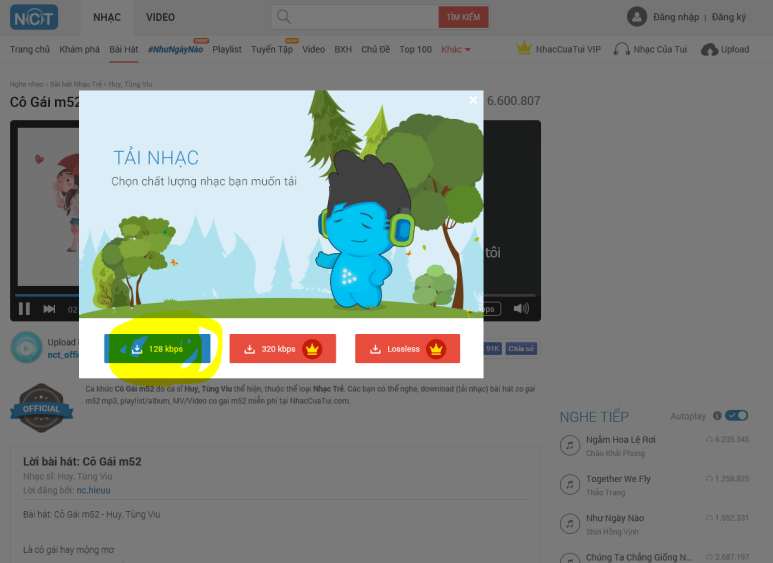
Task: Focus the search input field
Action: tap(355, 17)
